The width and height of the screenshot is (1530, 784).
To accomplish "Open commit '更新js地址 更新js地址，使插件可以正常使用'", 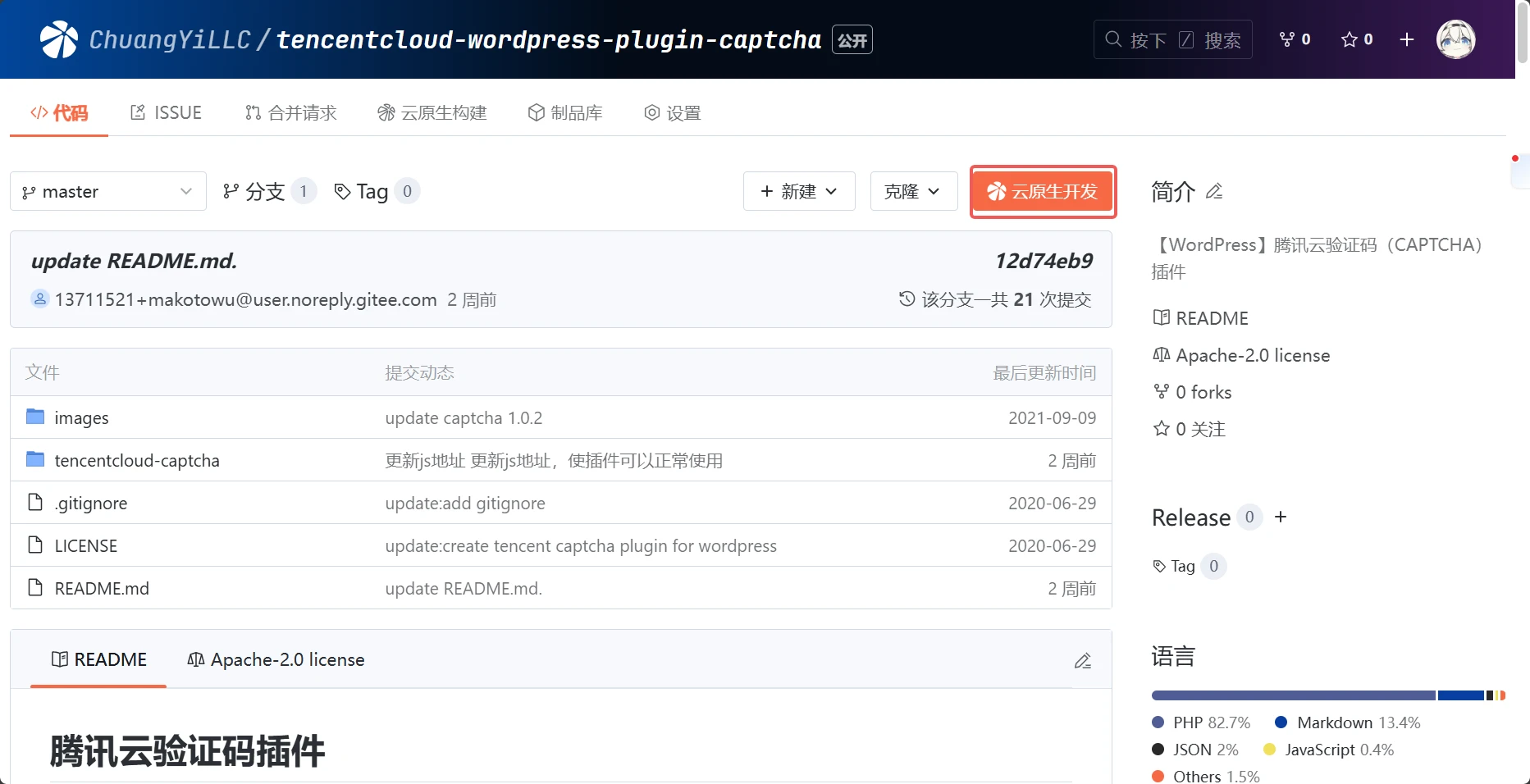I will tap(554, 461).
